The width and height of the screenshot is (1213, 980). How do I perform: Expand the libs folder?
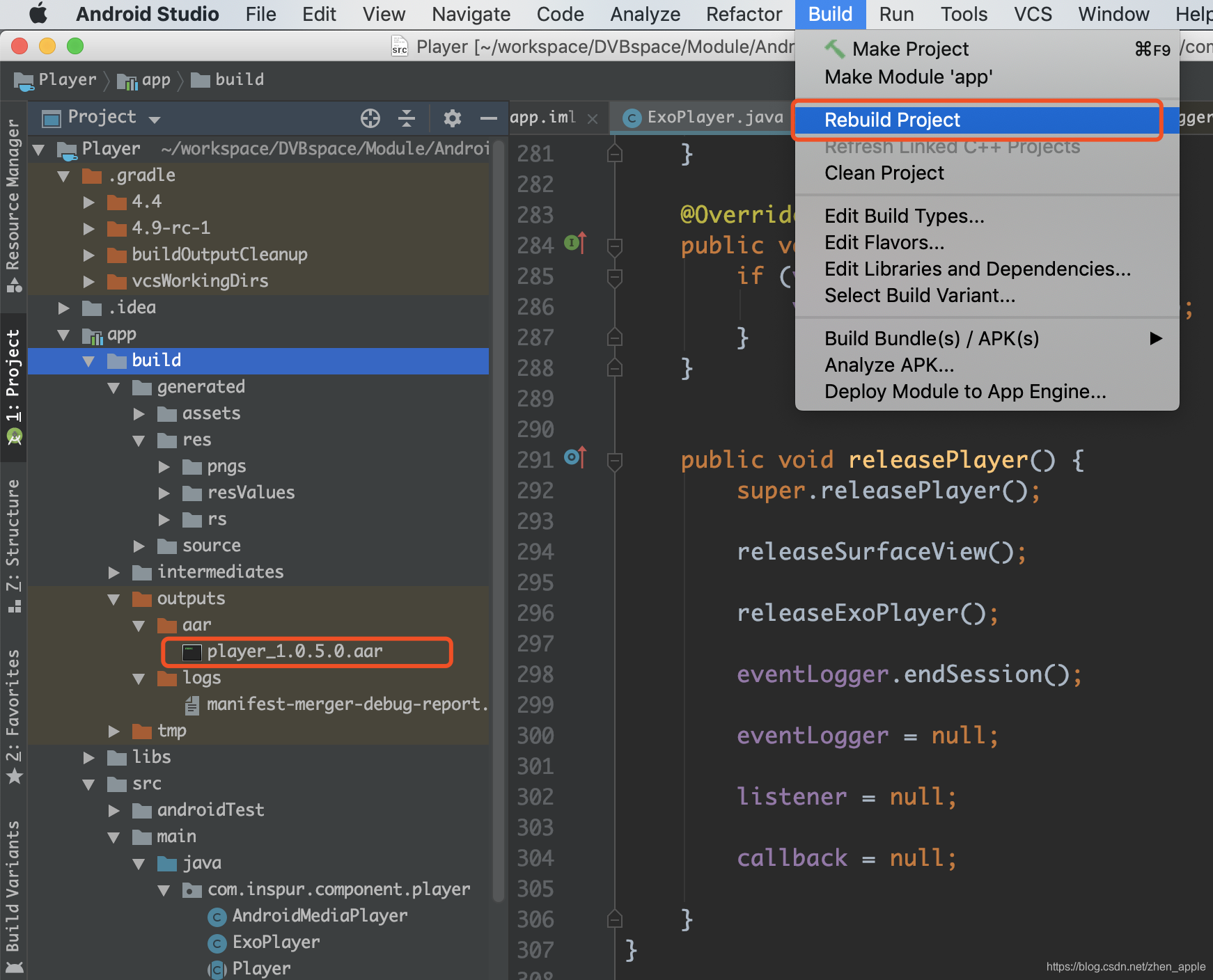(88, 758)
